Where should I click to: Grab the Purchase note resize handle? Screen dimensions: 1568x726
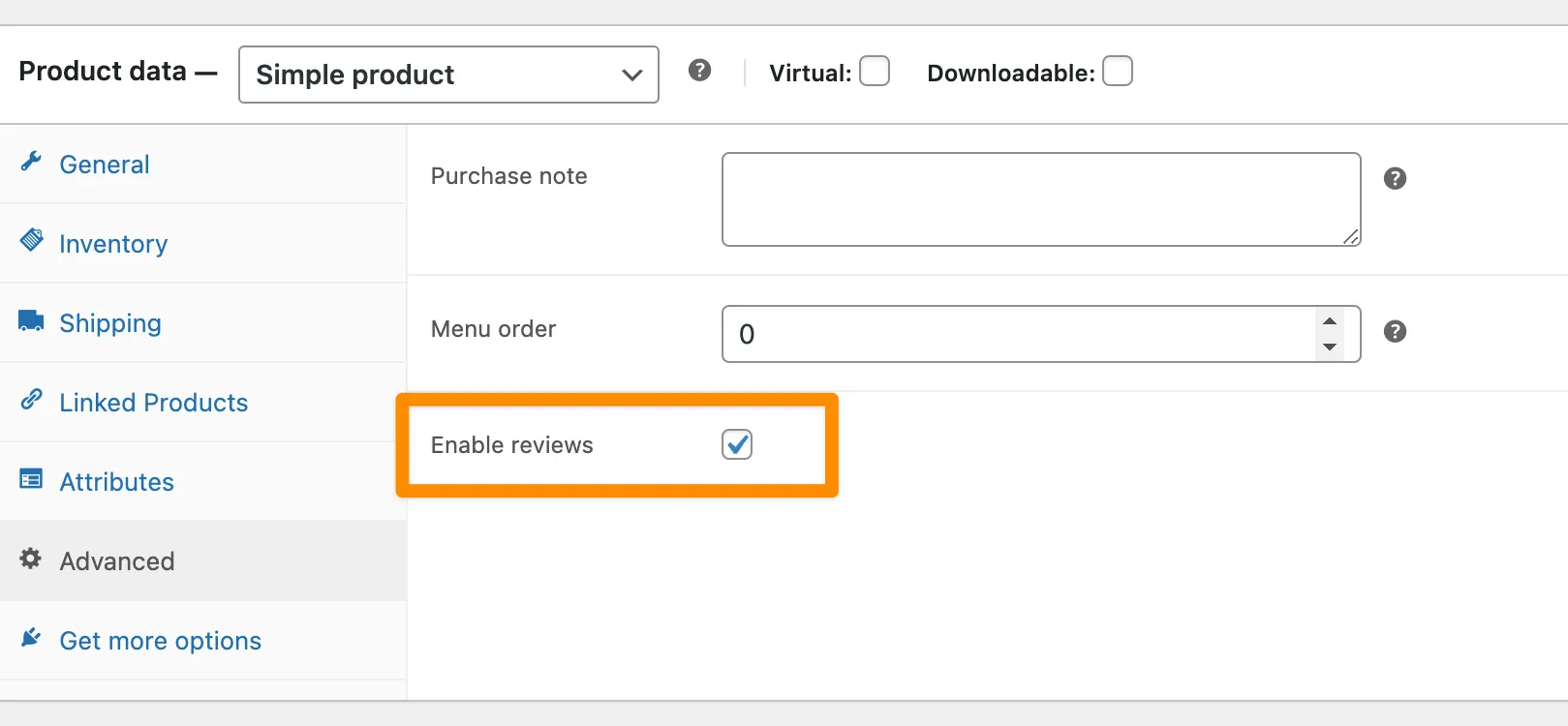[x=1351, y=236]
